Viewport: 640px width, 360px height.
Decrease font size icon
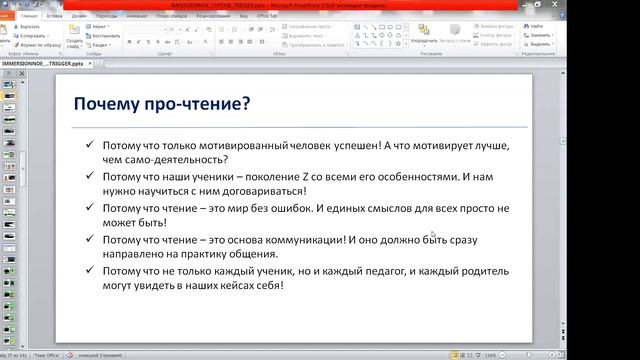pyautogui.click(x=196, y=29)
